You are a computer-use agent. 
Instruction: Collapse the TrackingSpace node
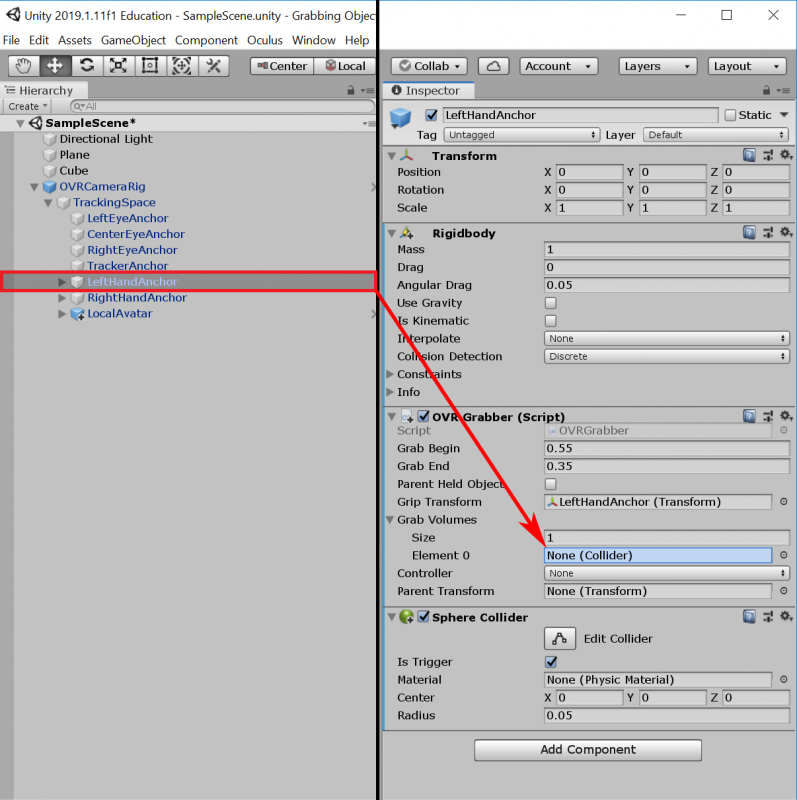tap(48, 203)
